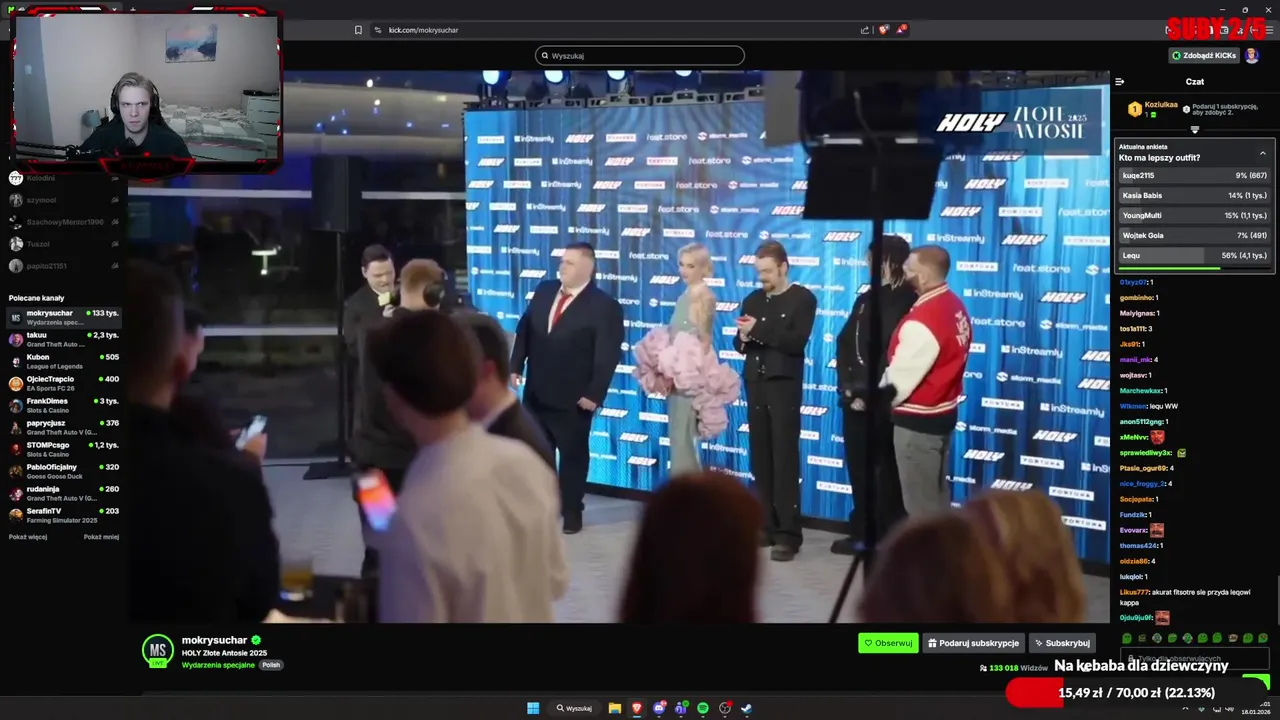Open takuu recommended channel

(64, 339)
